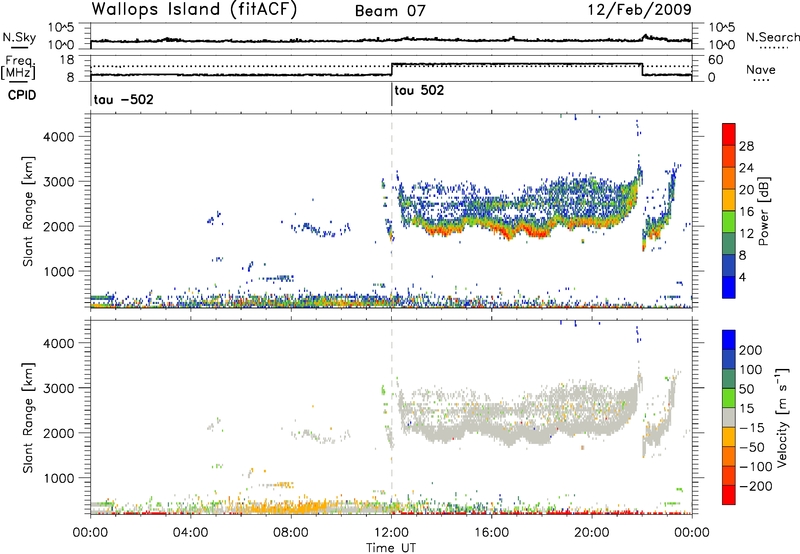Click the '200' value on the Velocity colorbar
The height and width of the screenshot is (554, 800).
(x=751, y=350)
